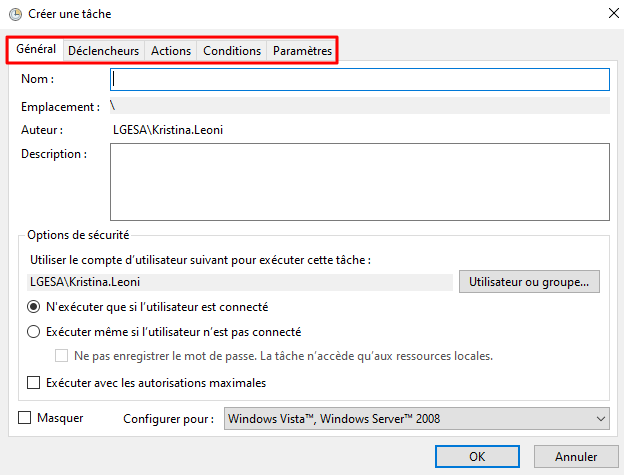Select the Conditions tab
The image size is (624, 475).
(232, 50)
